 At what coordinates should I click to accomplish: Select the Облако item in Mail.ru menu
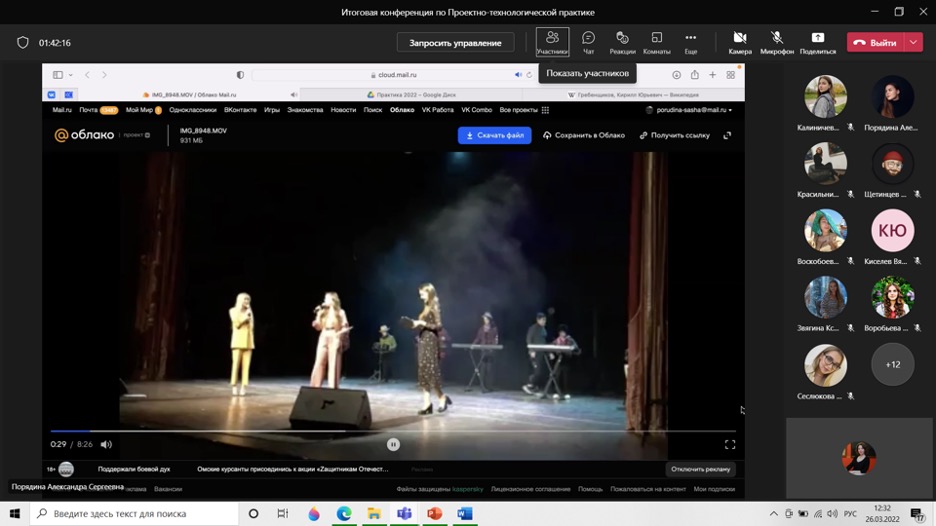[402, 110]
